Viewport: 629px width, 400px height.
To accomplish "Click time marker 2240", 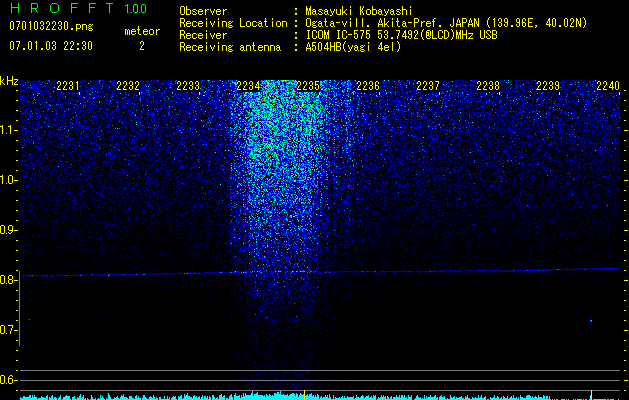I will pos(608,86).
